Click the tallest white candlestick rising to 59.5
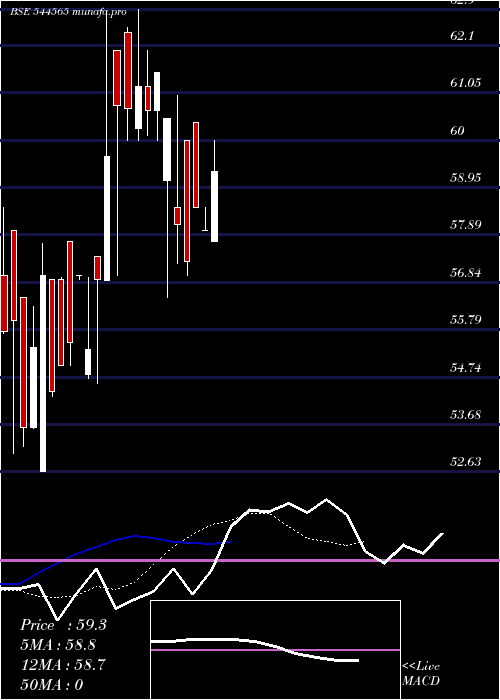 click(x=107, y=218)
